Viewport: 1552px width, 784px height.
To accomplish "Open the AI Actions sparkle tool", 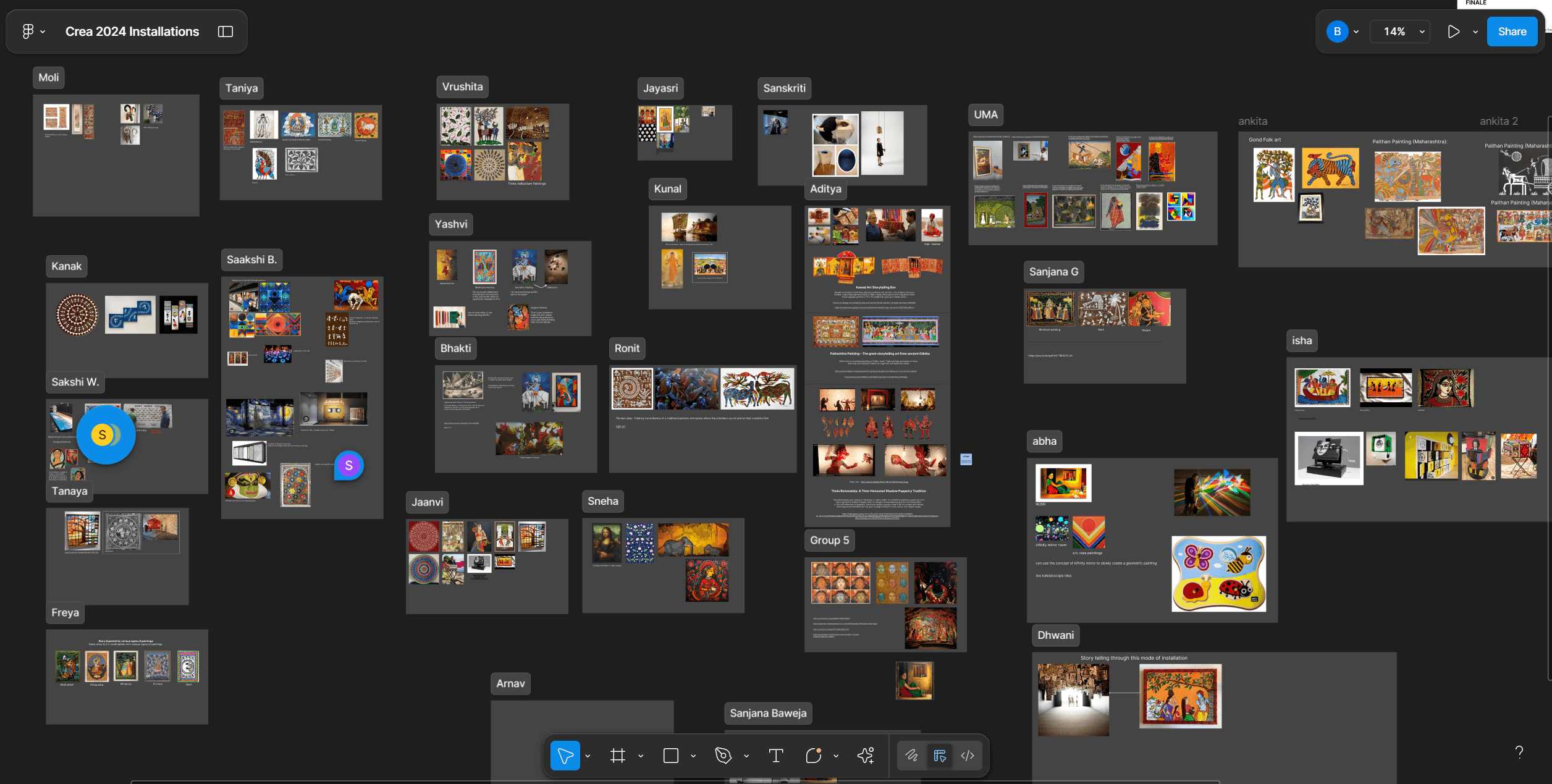I will click(x=866, y=756).
